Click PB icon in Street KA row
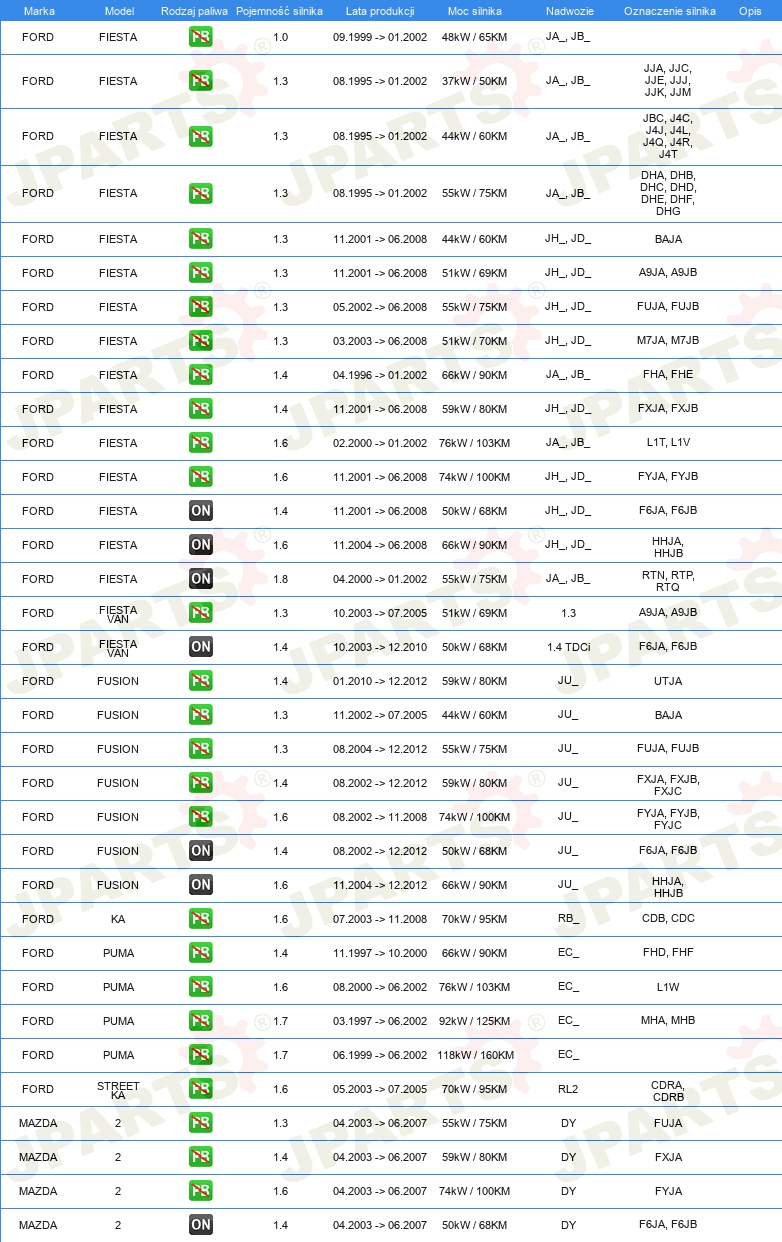 (x=201, y=1089)
